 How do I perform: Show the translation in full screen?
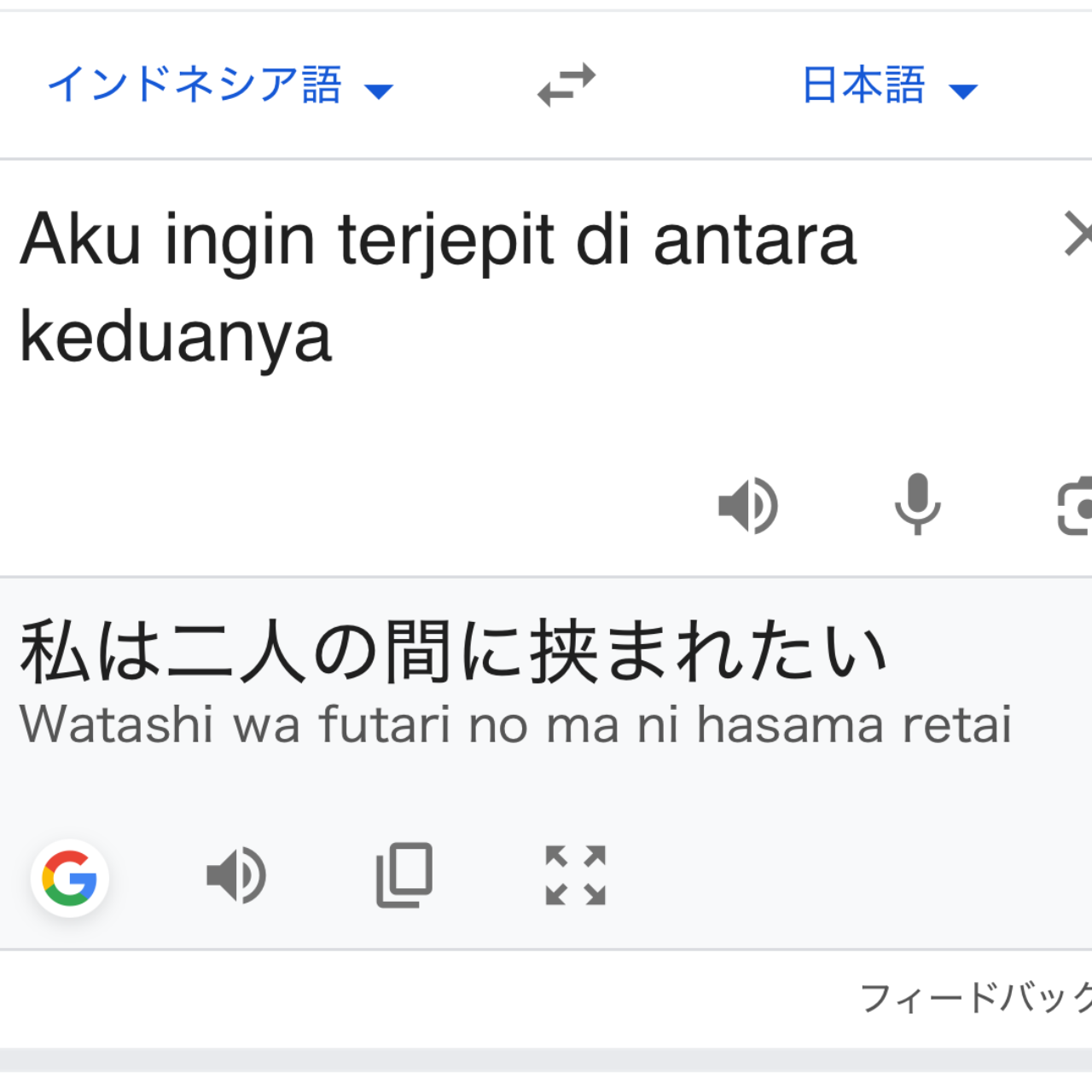click(576, 875)
